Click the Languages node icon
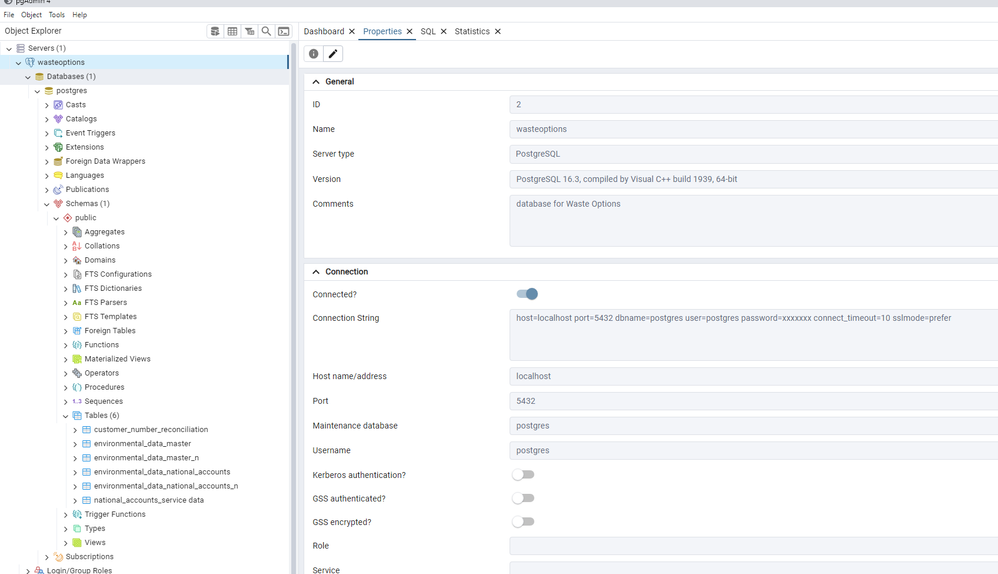 pyautogui.click(x=58, y=175)
